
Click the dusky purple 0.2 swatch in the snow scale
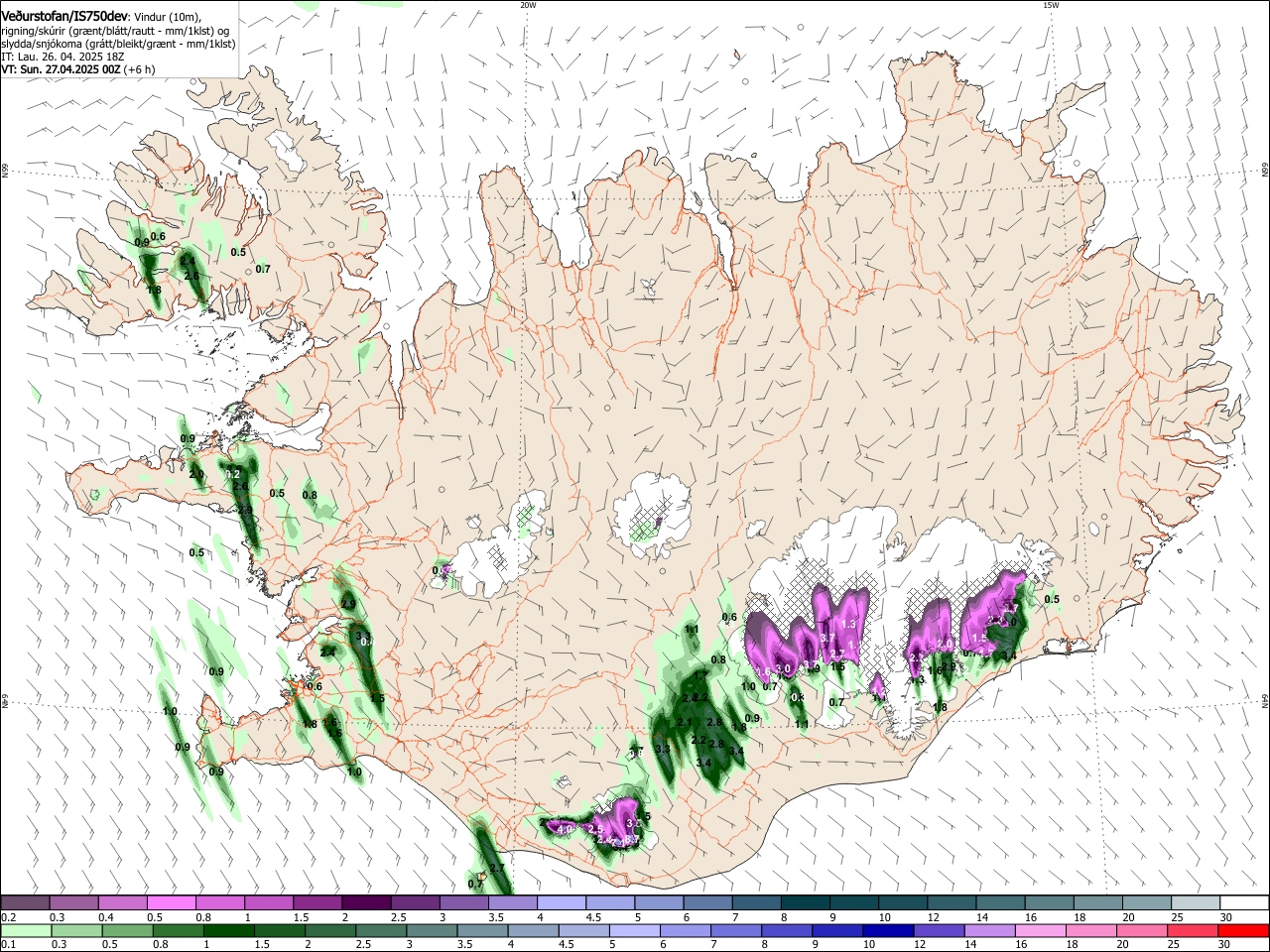coord(26,902)
